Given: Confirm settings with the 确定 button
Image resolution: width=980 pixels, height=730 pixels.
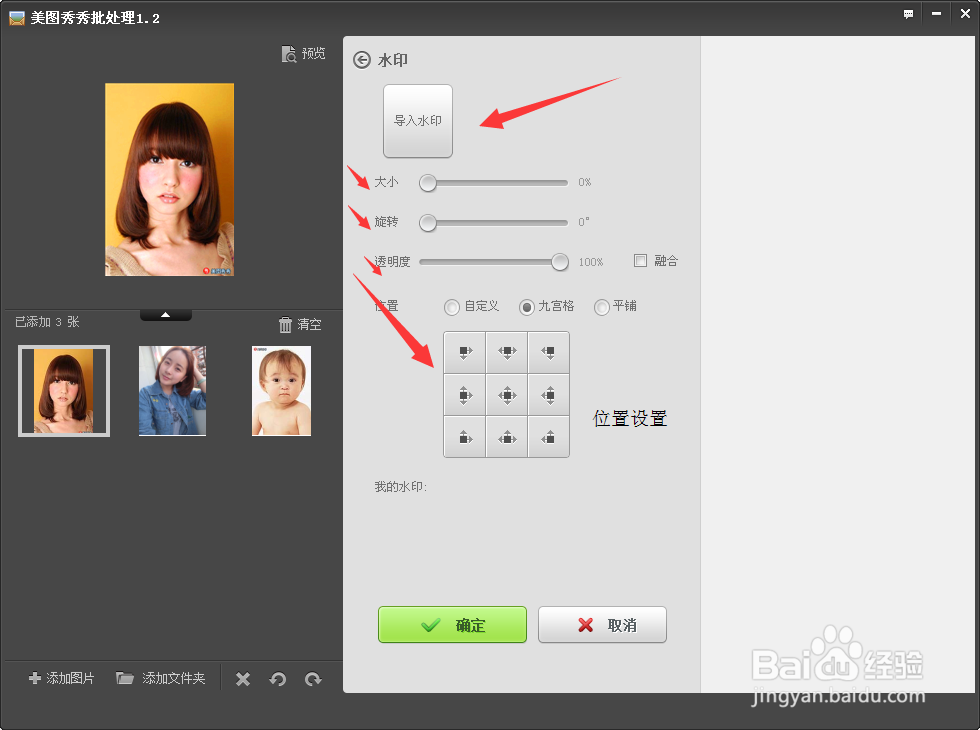Looking at the screenshot, I should click(452, 625).
